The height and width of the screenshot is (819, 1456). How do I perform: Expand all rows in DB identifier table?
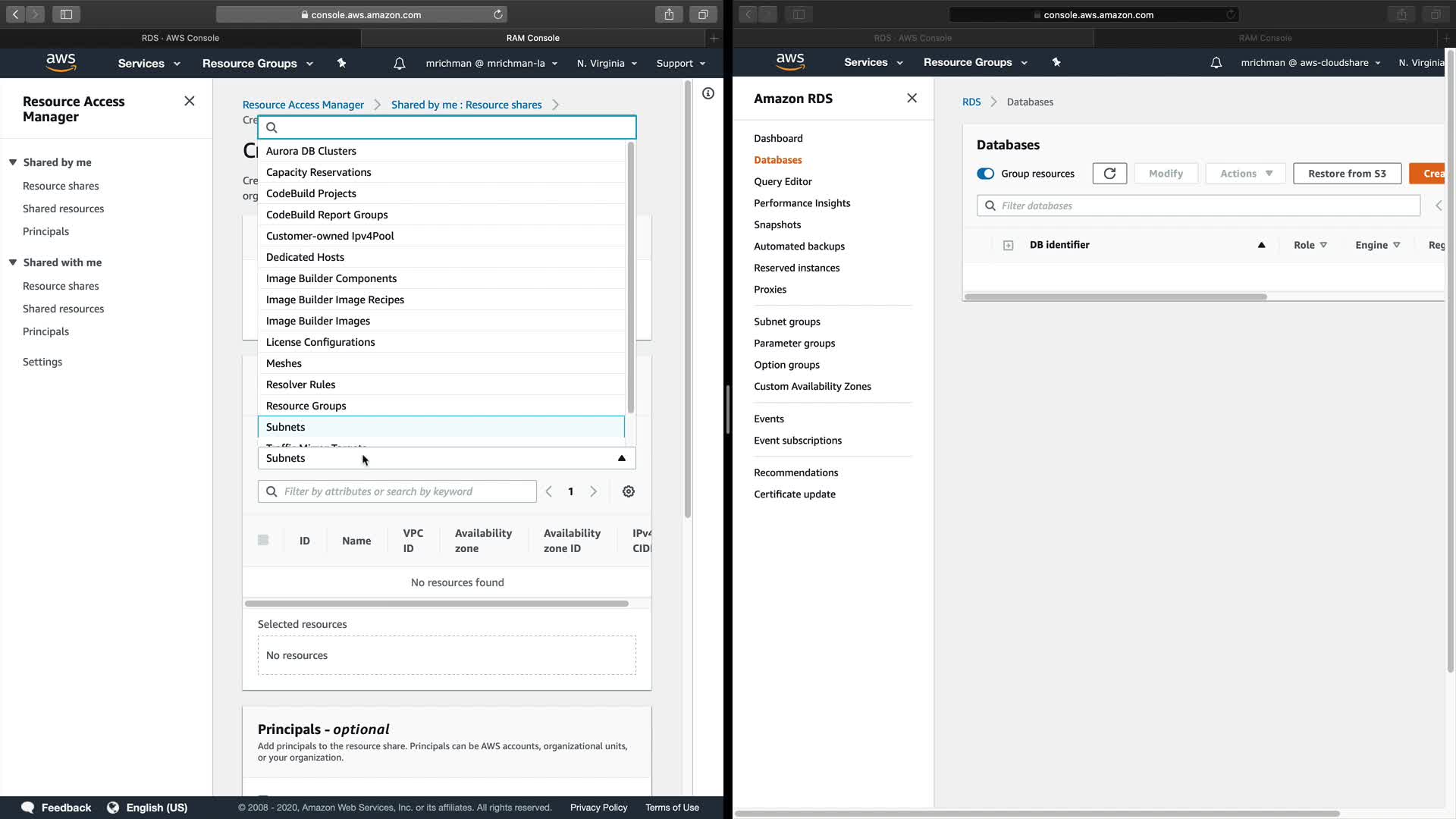click(x=1008, y=245)
